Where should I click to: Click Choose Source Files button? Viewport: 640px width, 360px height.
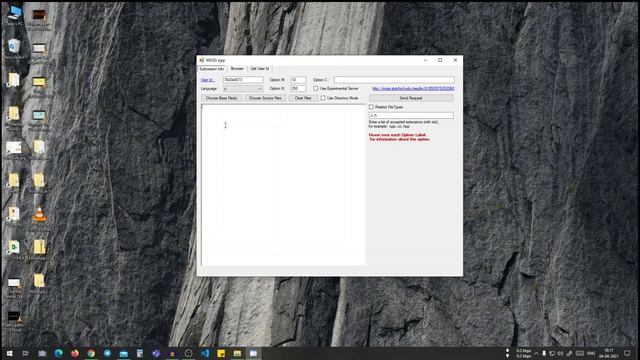(265, 98)
